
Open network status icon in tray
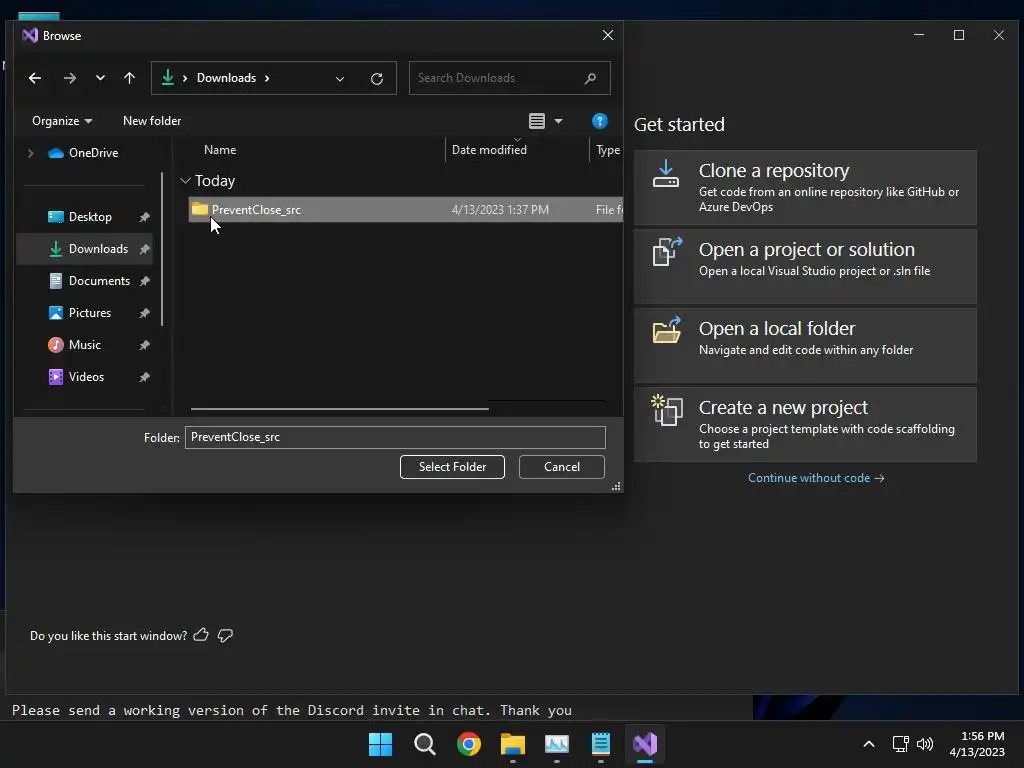(x=901, y=744)
